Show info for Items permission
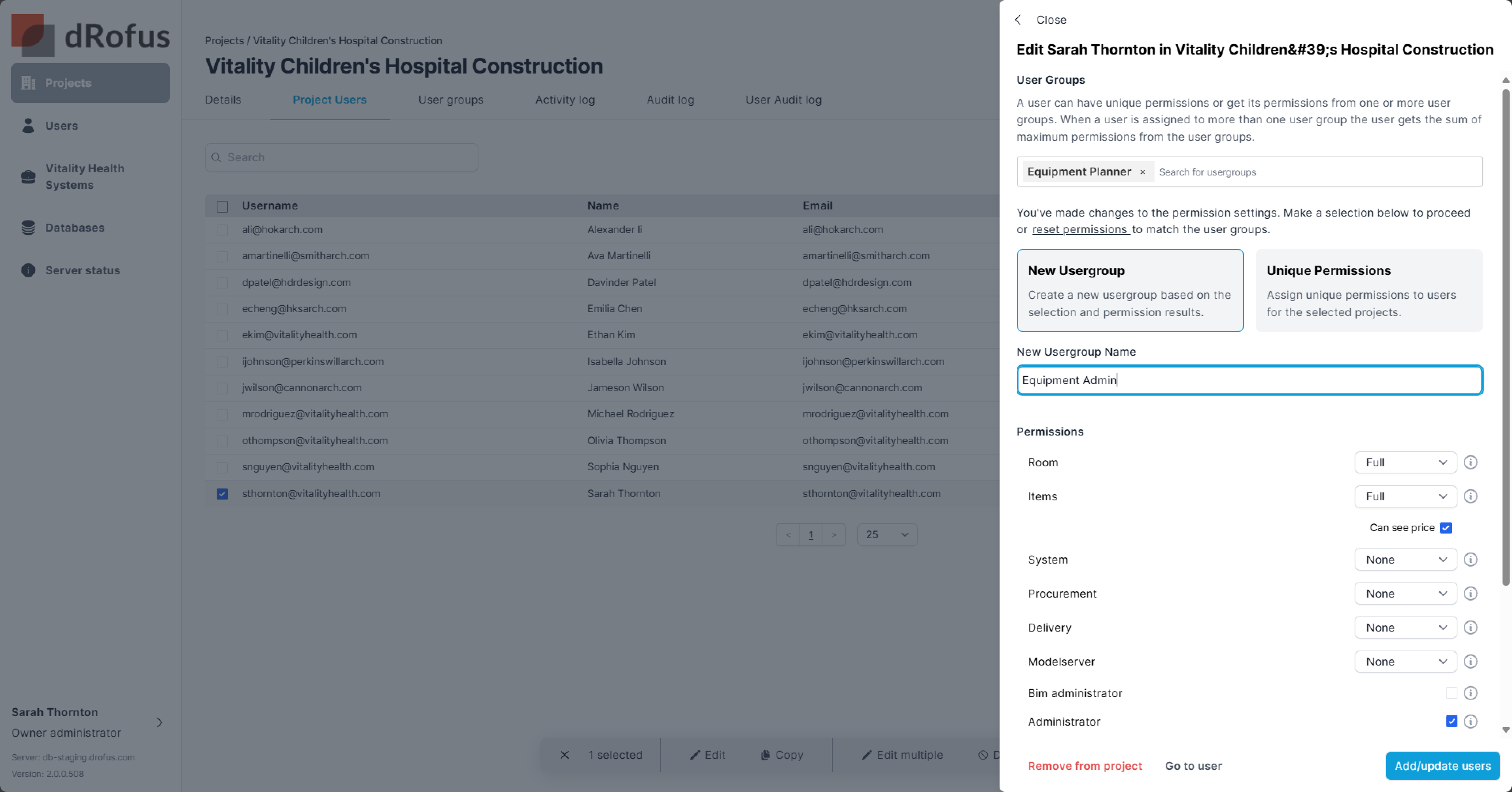Viewport: 1512px width, 792px height. [x=1470, y=496]
